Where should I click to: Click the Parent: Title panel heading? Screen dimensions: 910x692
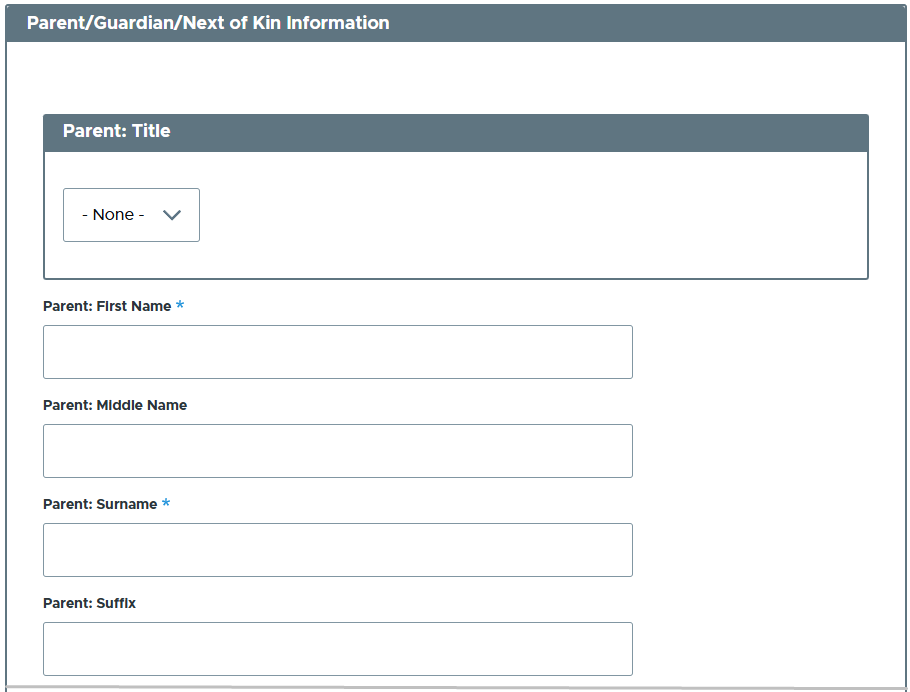117,131
